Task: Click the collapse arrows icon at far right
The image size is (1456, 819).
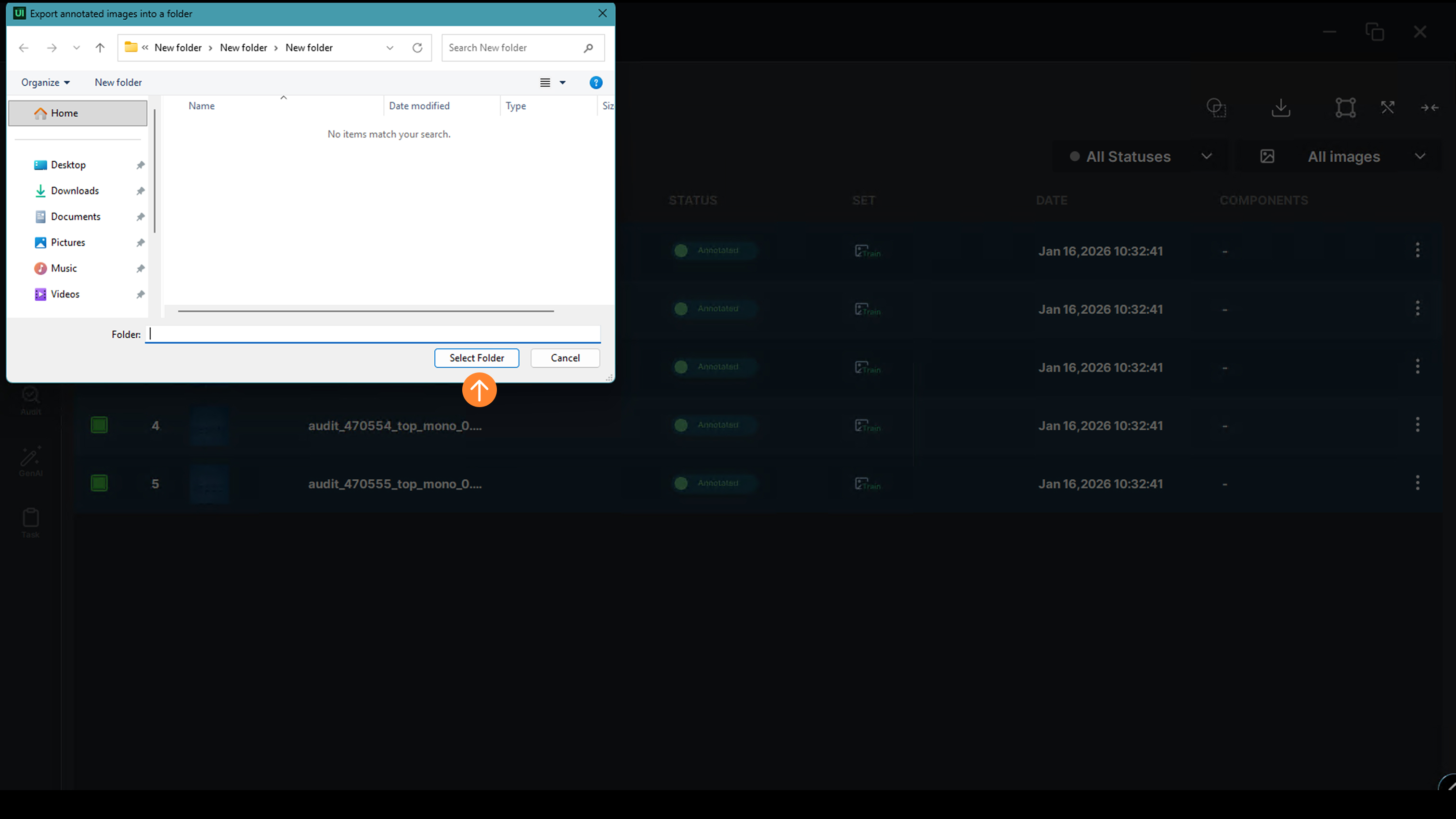Action: 1430,107
